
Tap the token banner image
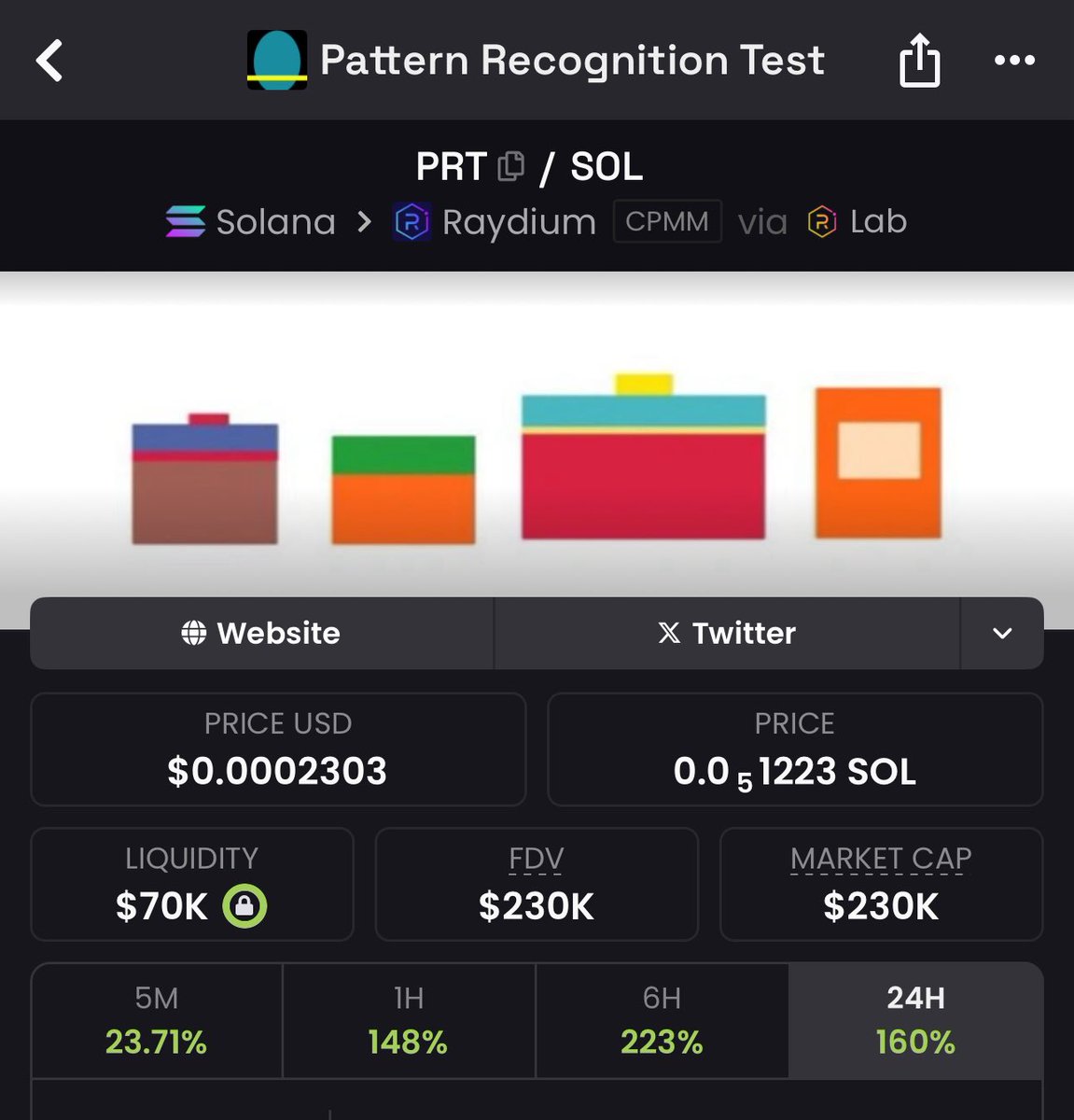click(537, 450)
